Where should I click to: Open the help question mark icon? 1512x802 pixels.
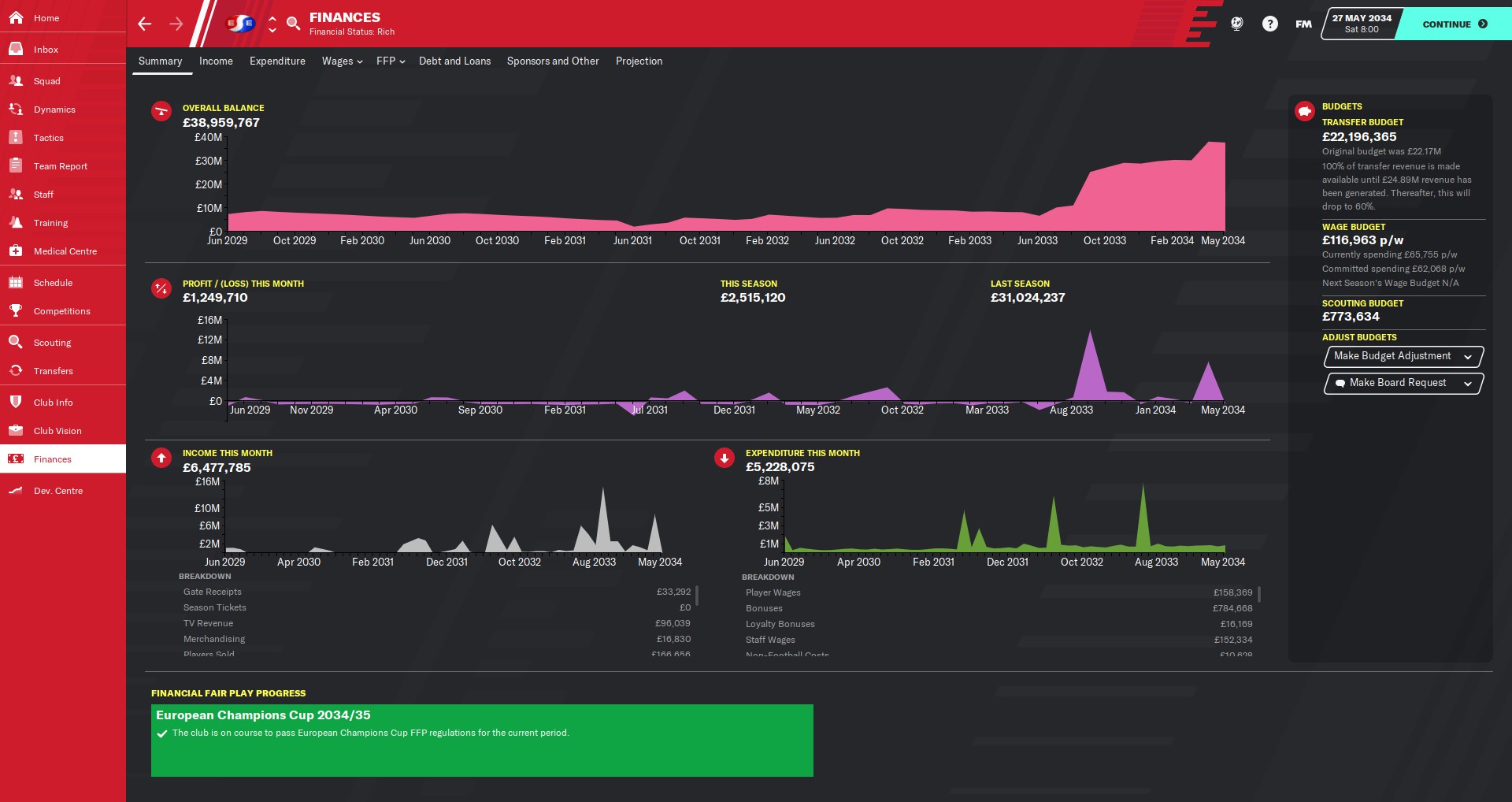click(1269, 24)
